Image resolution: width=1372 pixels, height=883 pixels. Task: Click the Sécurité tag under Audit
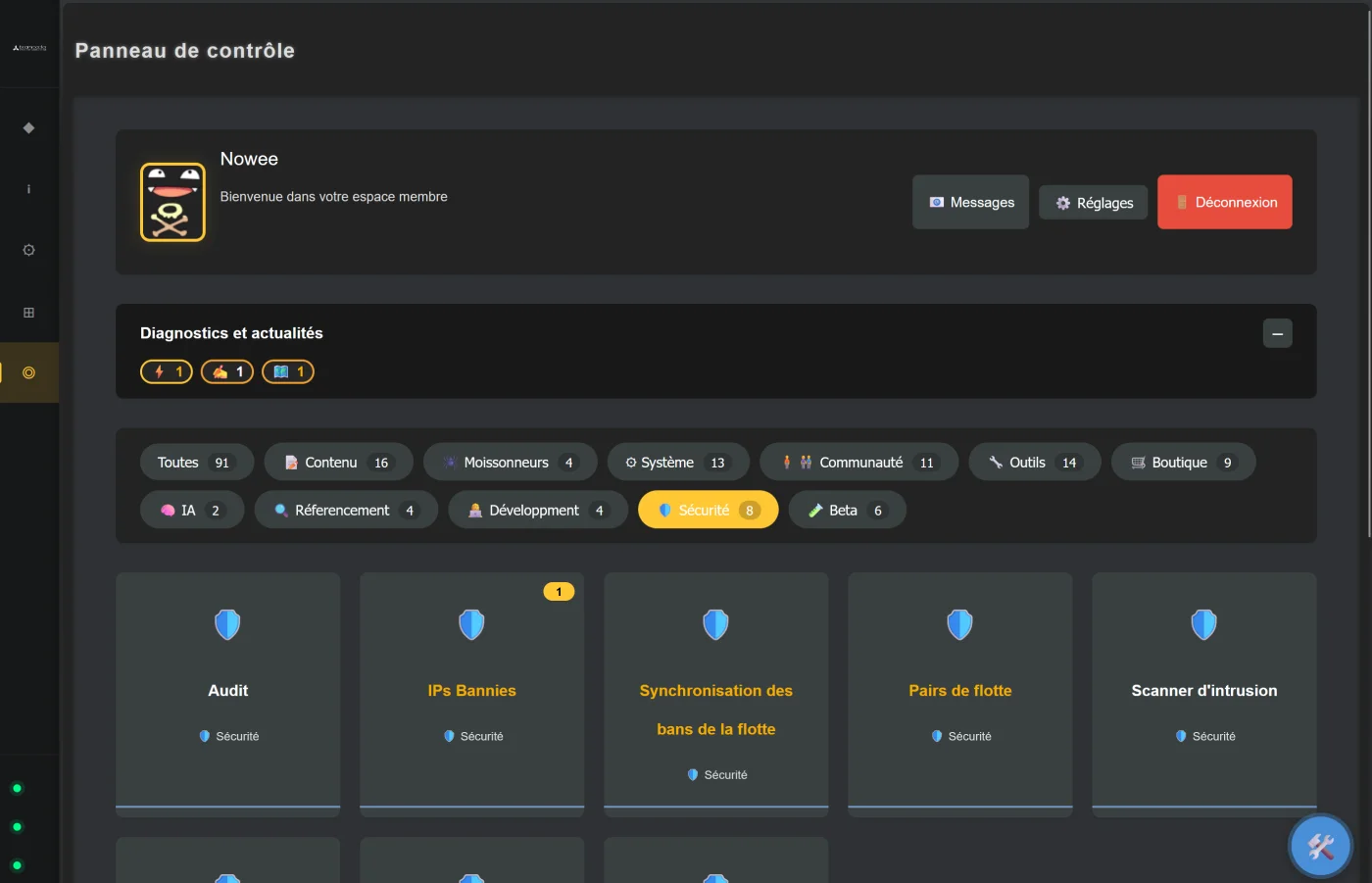(x=229, y=736)
